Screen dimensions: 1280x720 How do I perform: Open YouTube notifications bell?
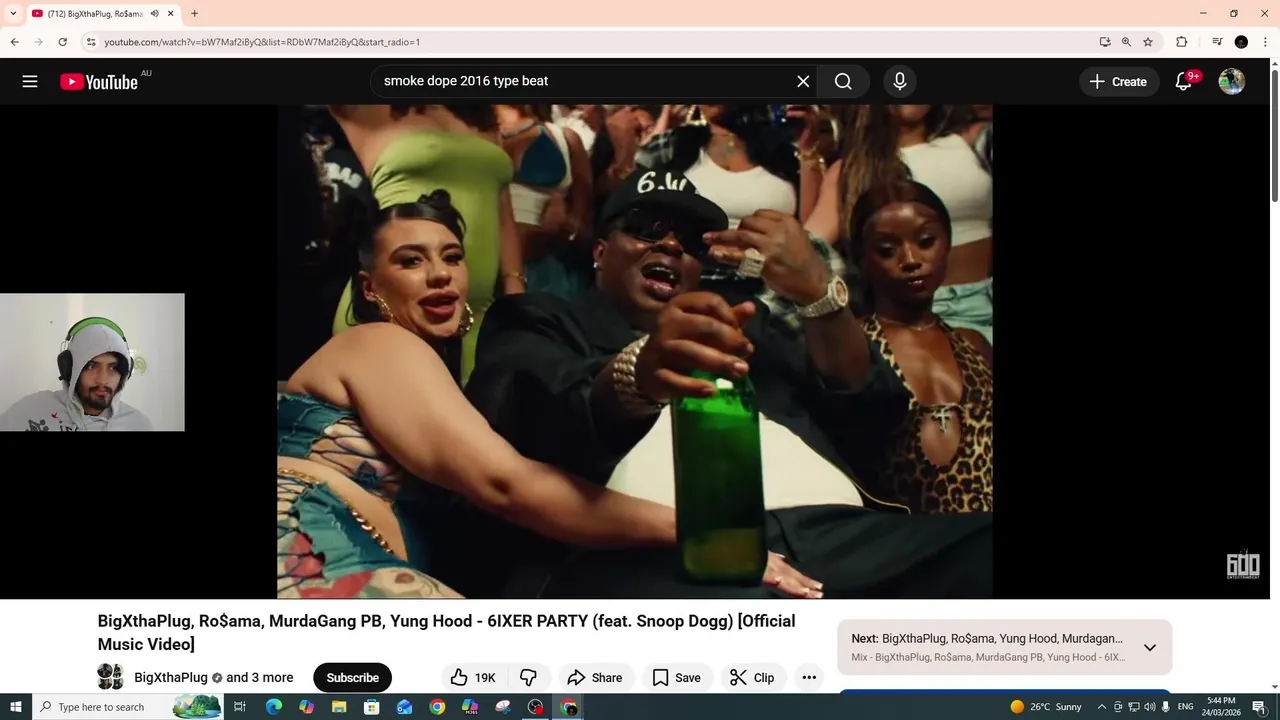[1184, 82]
